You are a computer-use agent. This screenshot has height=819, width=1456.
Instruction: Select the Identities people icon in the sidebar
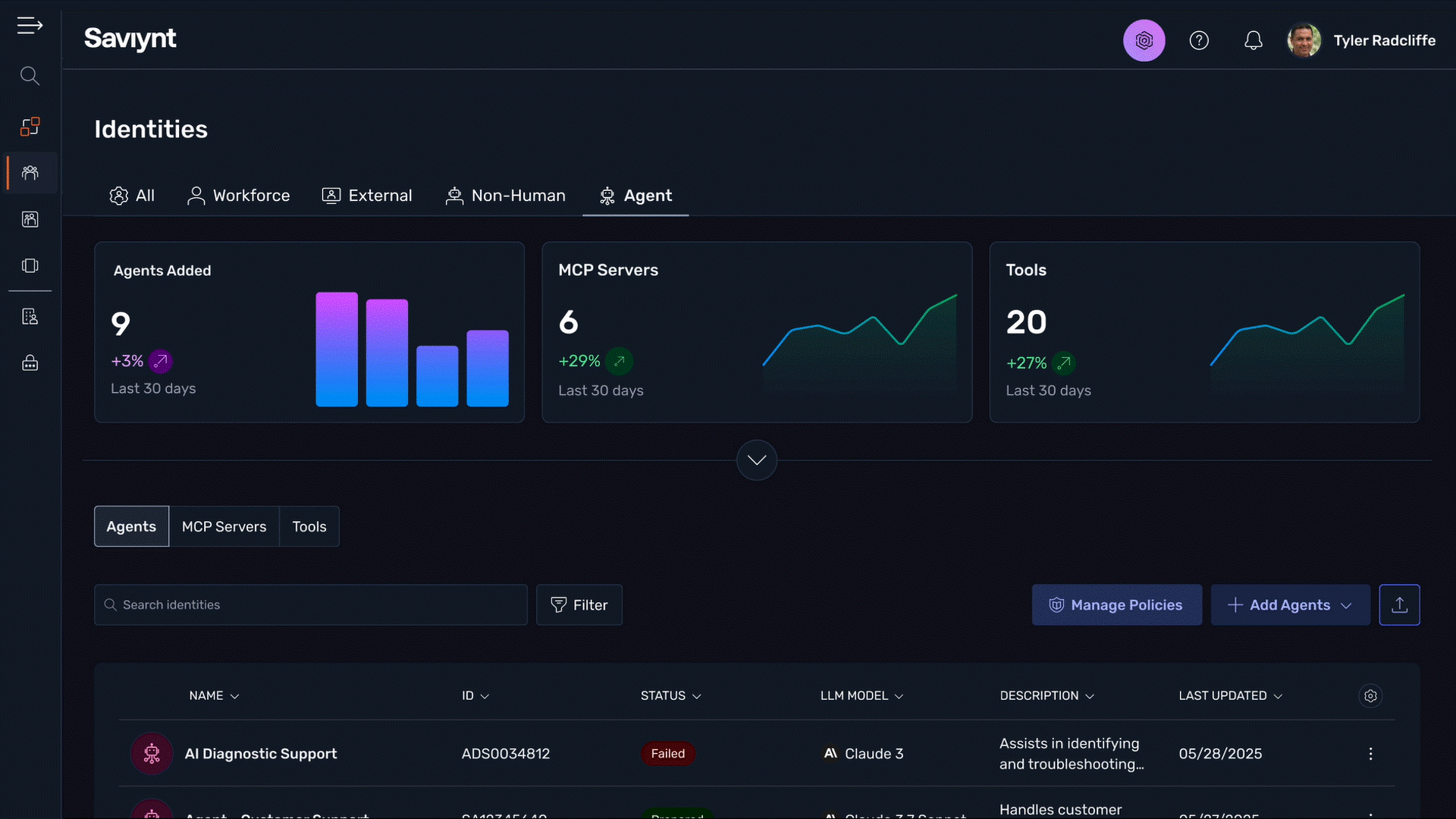[30, 173]
